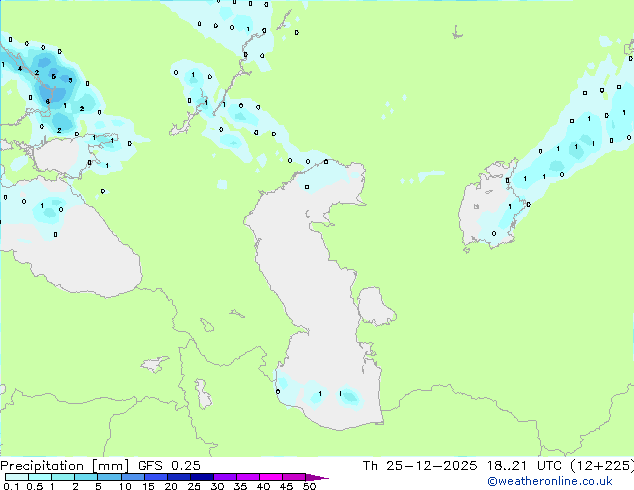Click the legend scale label '15'
Screen dimensions: 634x490
point(148,486)
